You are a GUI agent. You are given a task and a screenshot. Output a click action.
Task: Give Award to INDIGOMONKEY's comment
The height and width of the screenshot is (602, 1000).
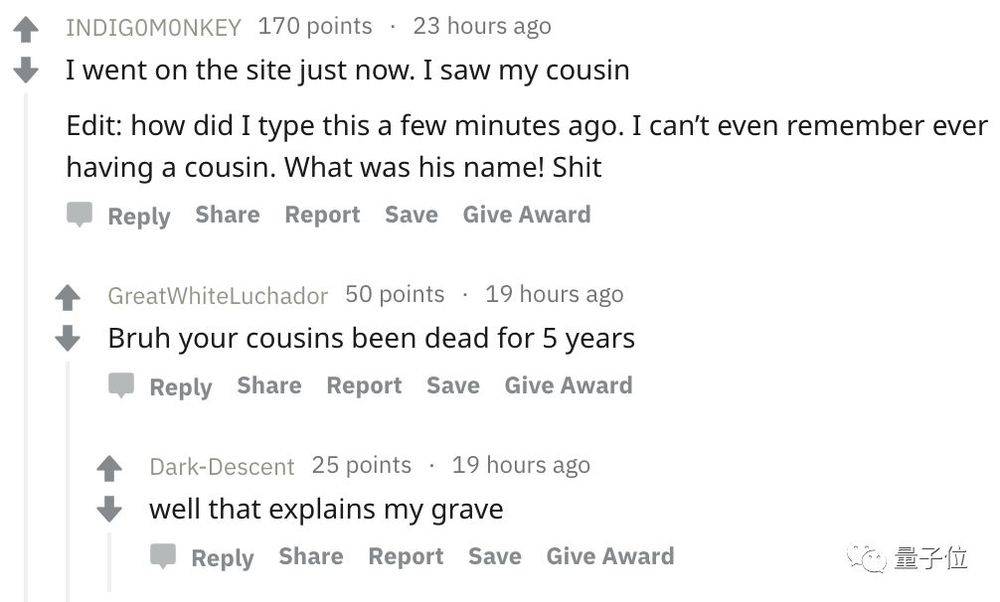pyautogui.click(x=527, y=214)
